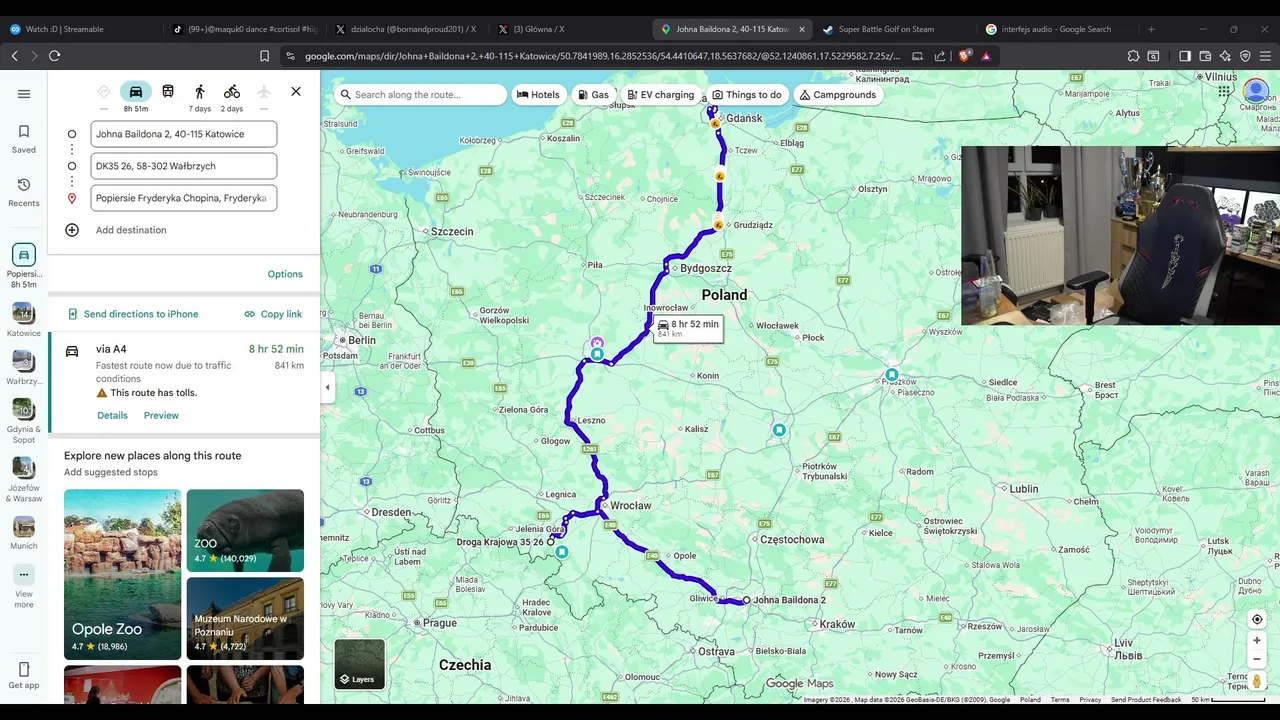Open a new browser tab
The height and width of the screenshot is (720, 1280).
point(1151,29)
